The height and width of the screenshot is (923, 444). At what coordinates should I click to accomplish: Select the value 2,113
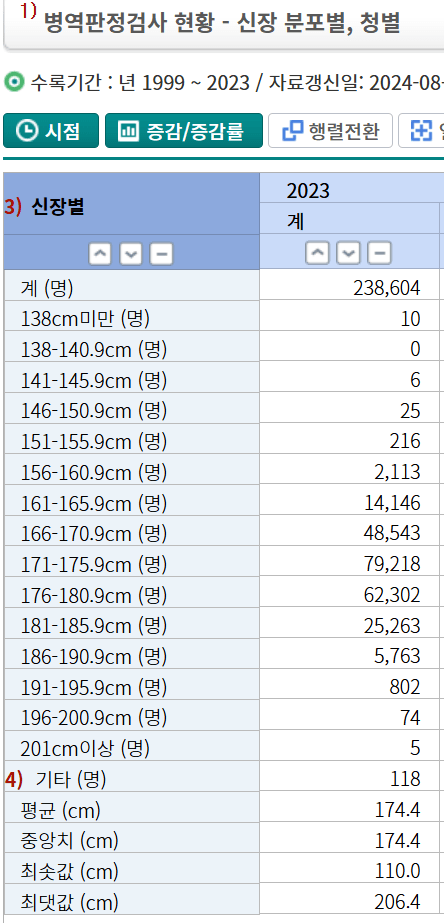397,472
